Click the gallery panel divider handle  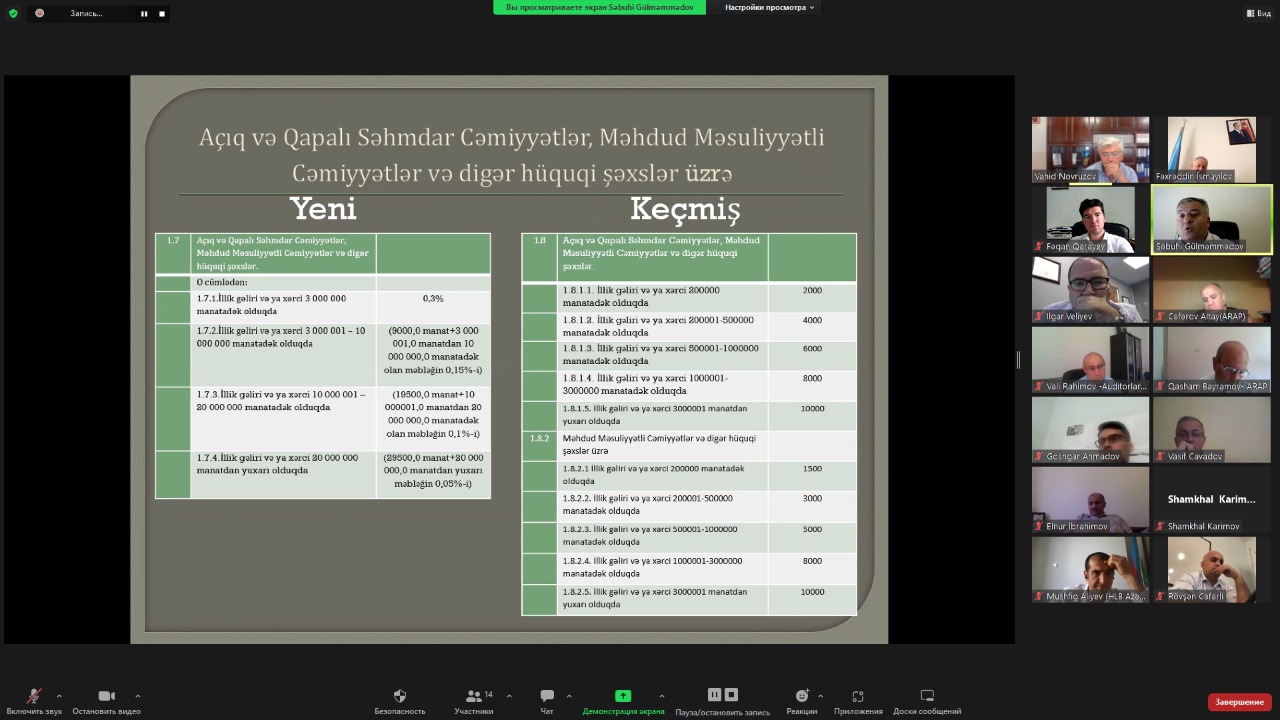point(1018,360)
